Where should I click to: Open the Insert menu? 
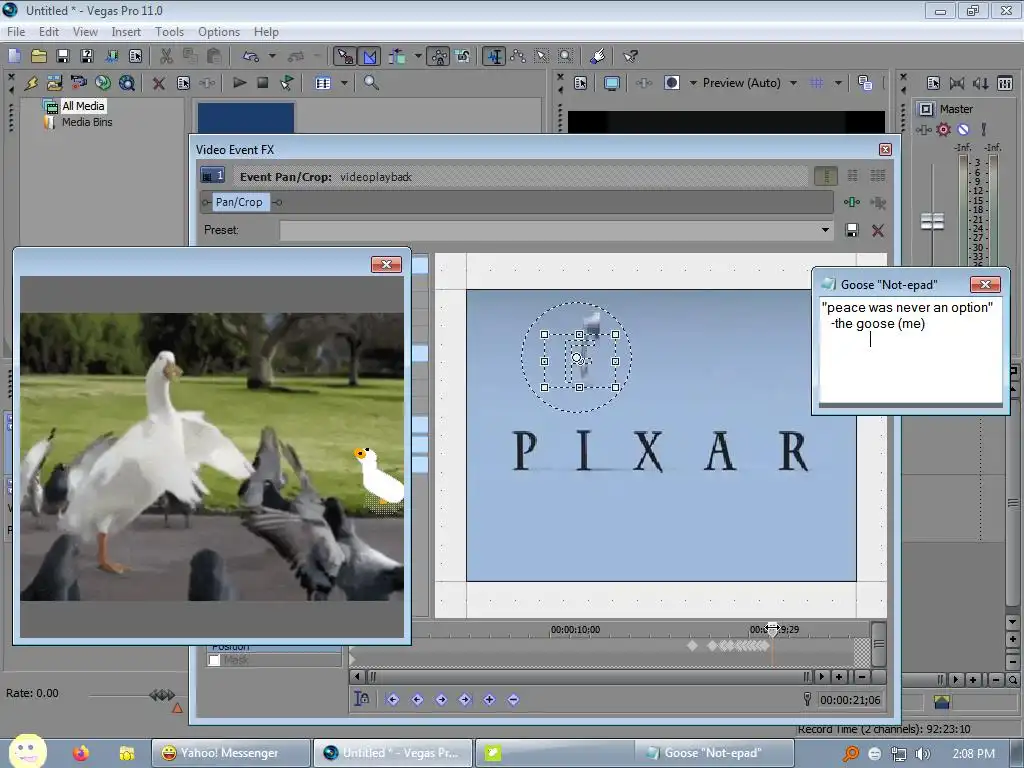(126, 31)
